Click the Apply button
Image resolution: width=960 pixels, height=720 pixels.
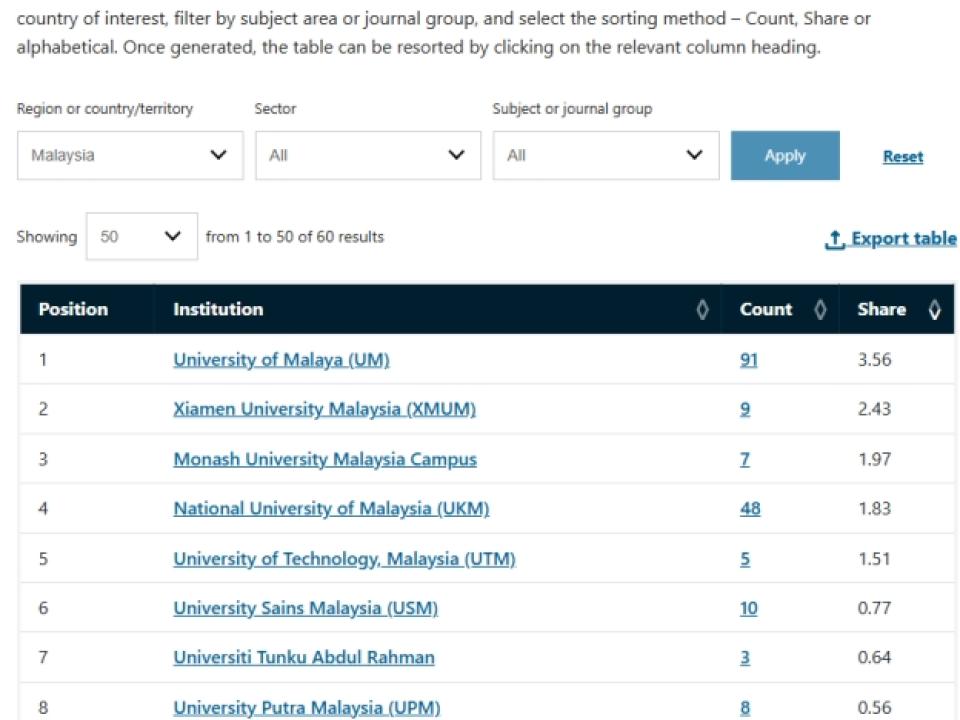785,156
